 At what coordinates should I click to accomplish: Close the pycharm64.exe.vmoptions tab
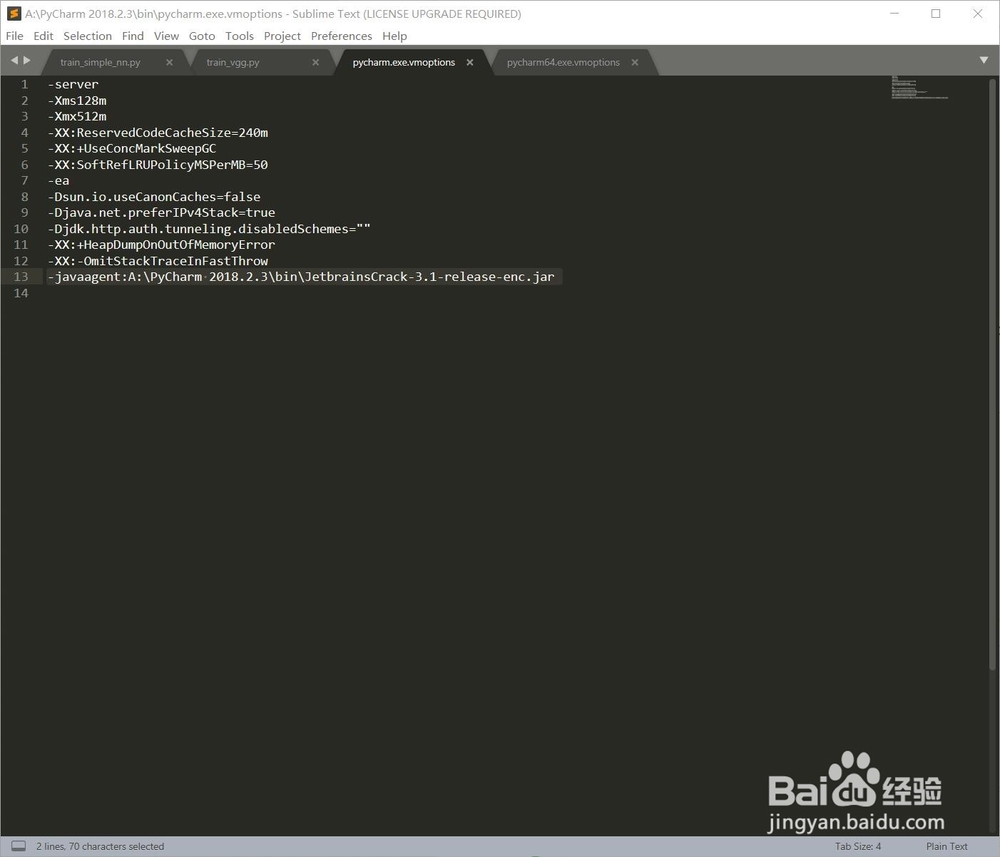[635, 62]
